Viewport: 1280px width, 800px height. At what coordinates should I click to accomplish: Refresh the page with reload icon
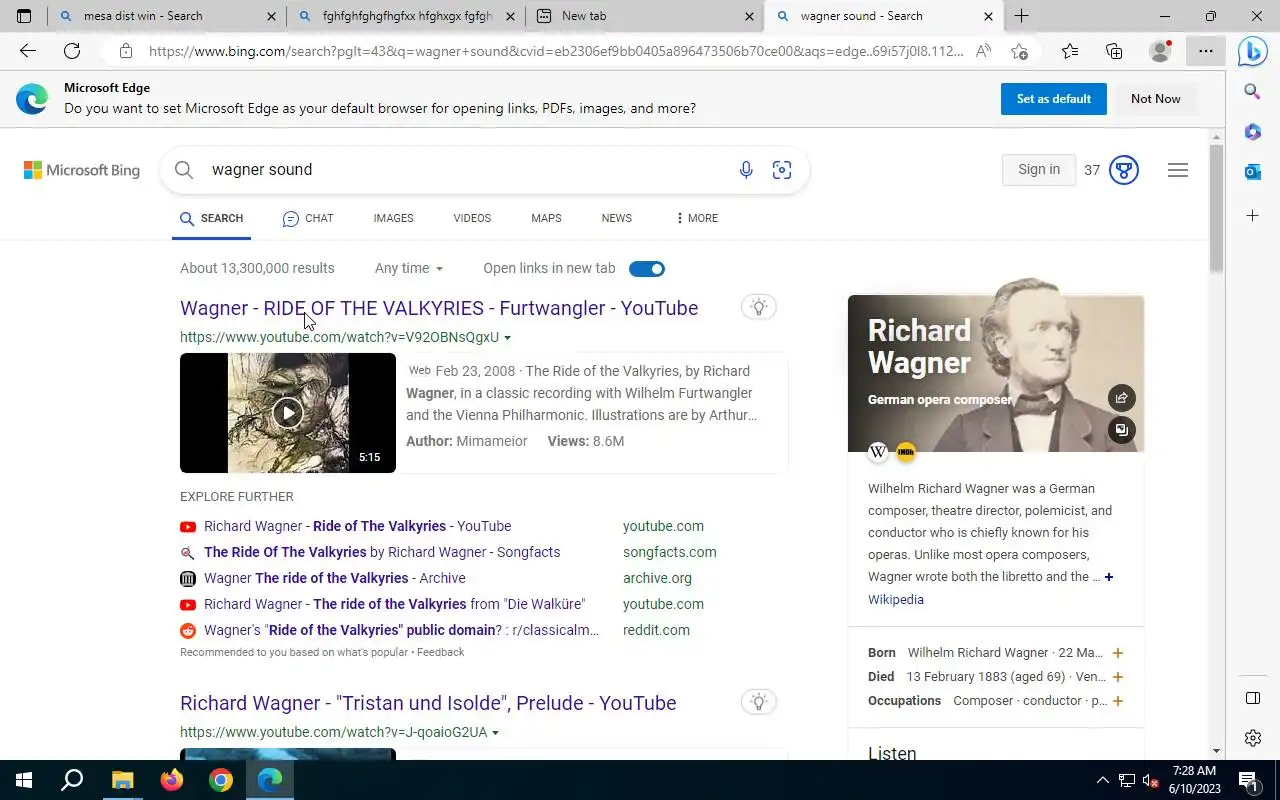72,51
